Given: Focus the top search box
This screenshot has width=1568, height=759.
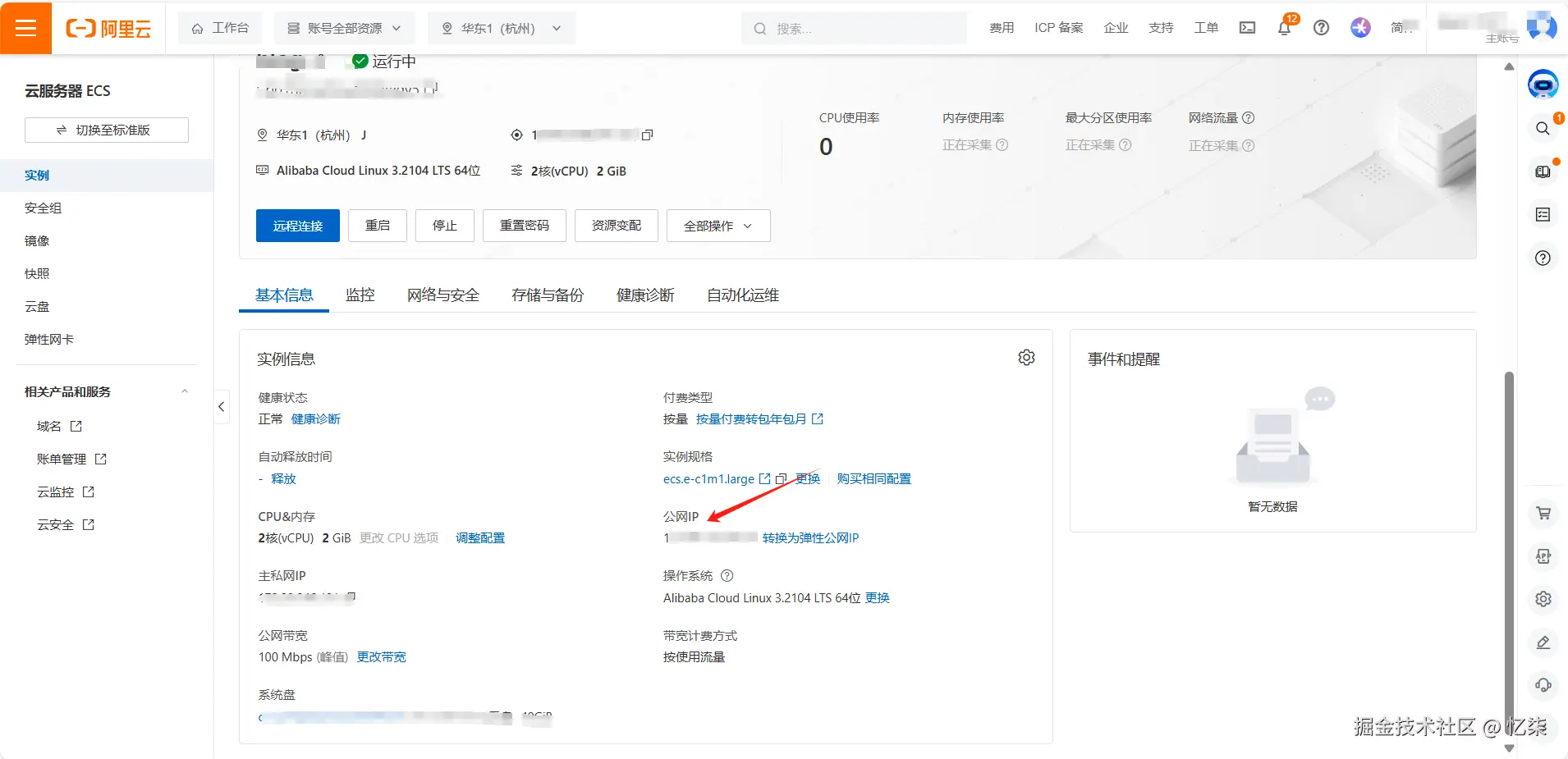Looking at the screenshot, I should click(854, 28).
